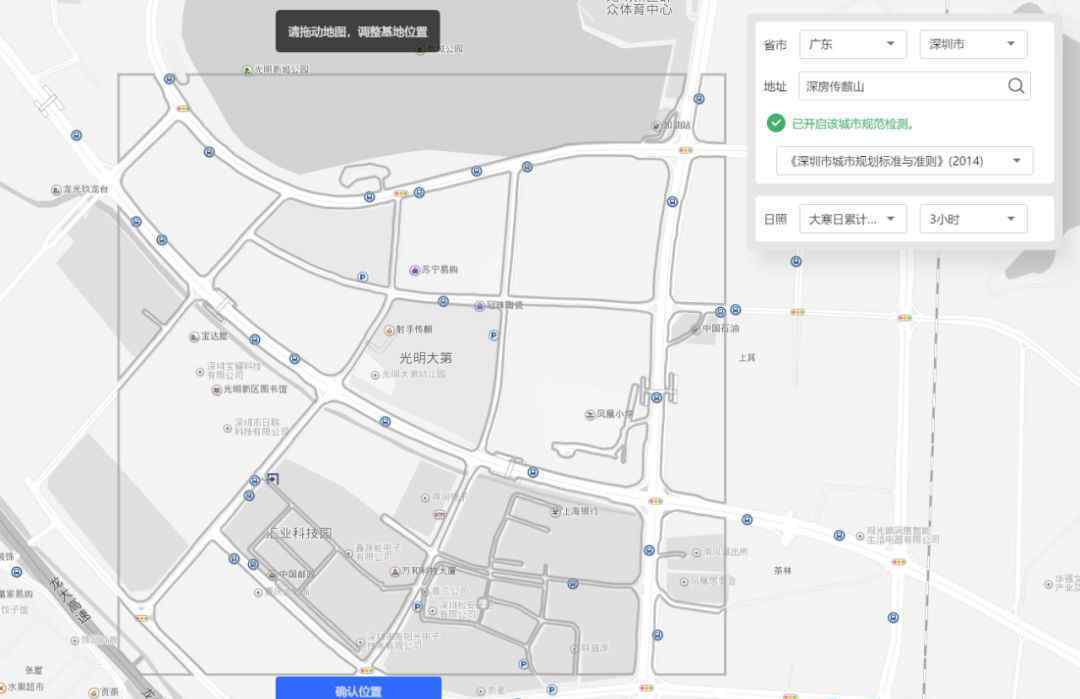This screenshot has width=1080, height=699.
Task: Open the 深圳市 city dropdown
Action: click(973, 44)
